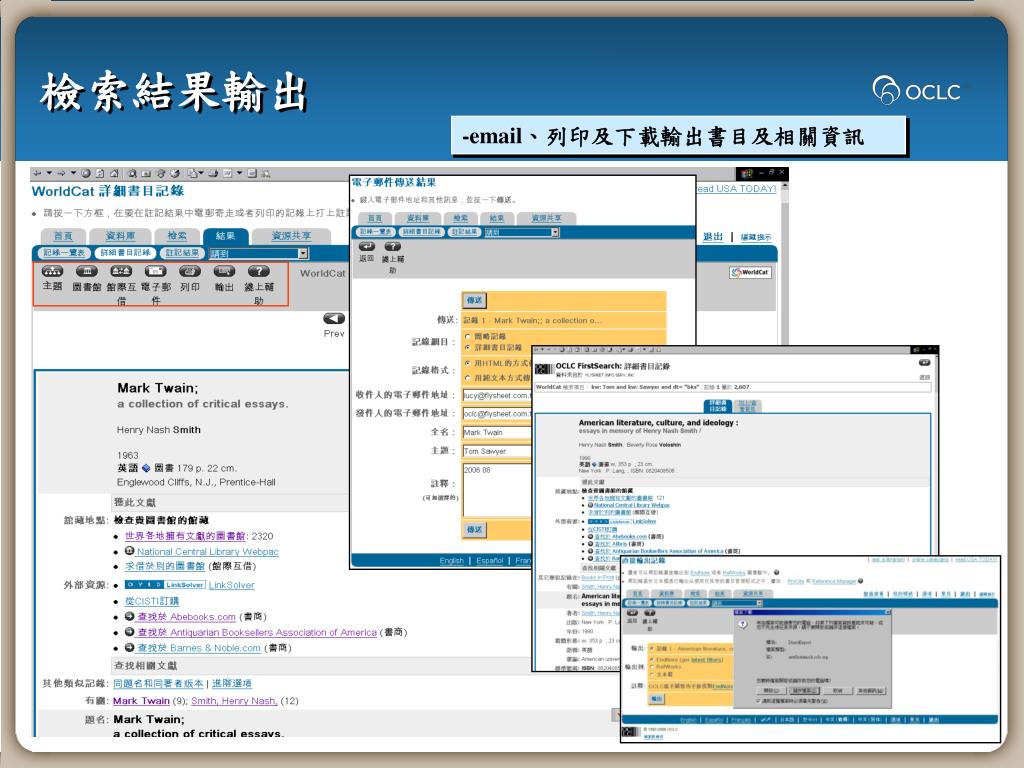Click the 電子郵件 (e-mail) icon
Image resolution: width=1024 pixels, height=768 pixels.
point(155,271)
